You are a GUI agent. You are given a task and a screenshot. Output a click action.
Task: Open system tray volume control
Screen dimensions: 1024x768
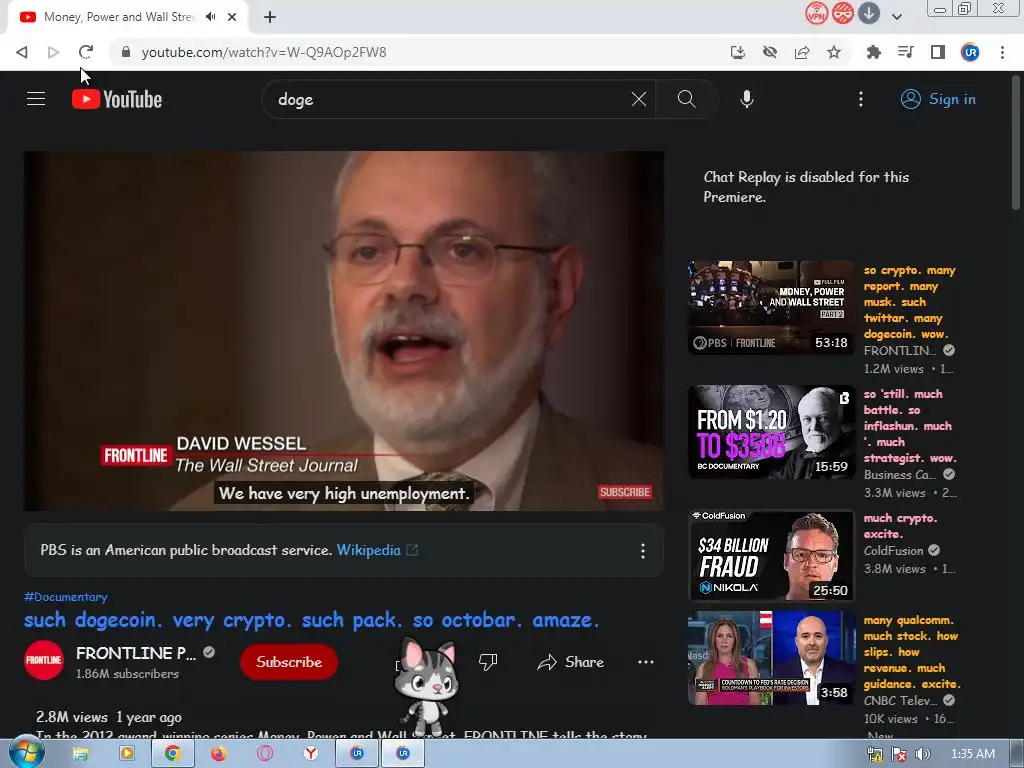pos(922,754)
